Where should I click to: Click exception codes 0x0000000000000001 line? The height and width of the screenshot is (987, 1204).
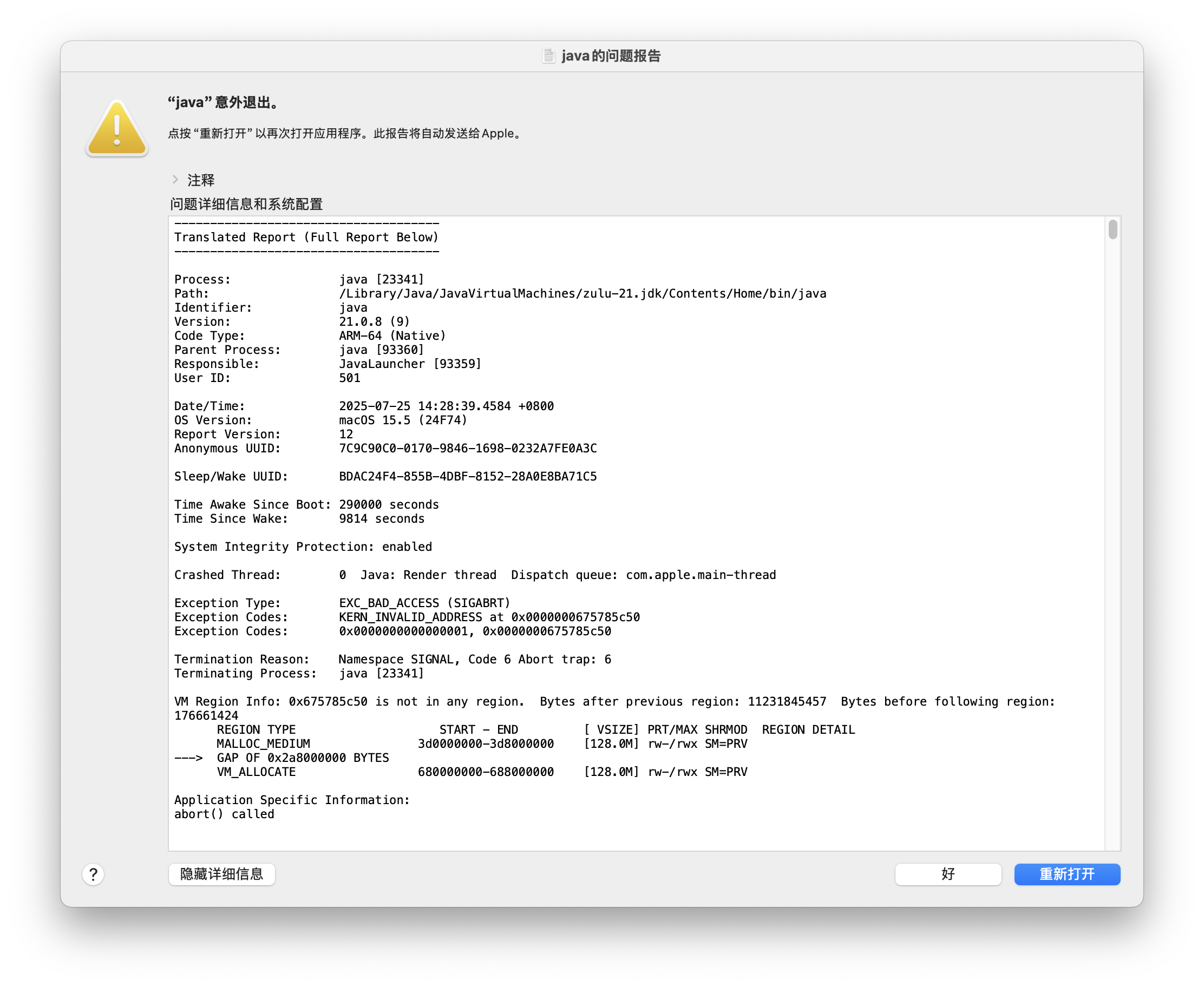(392, 631)
